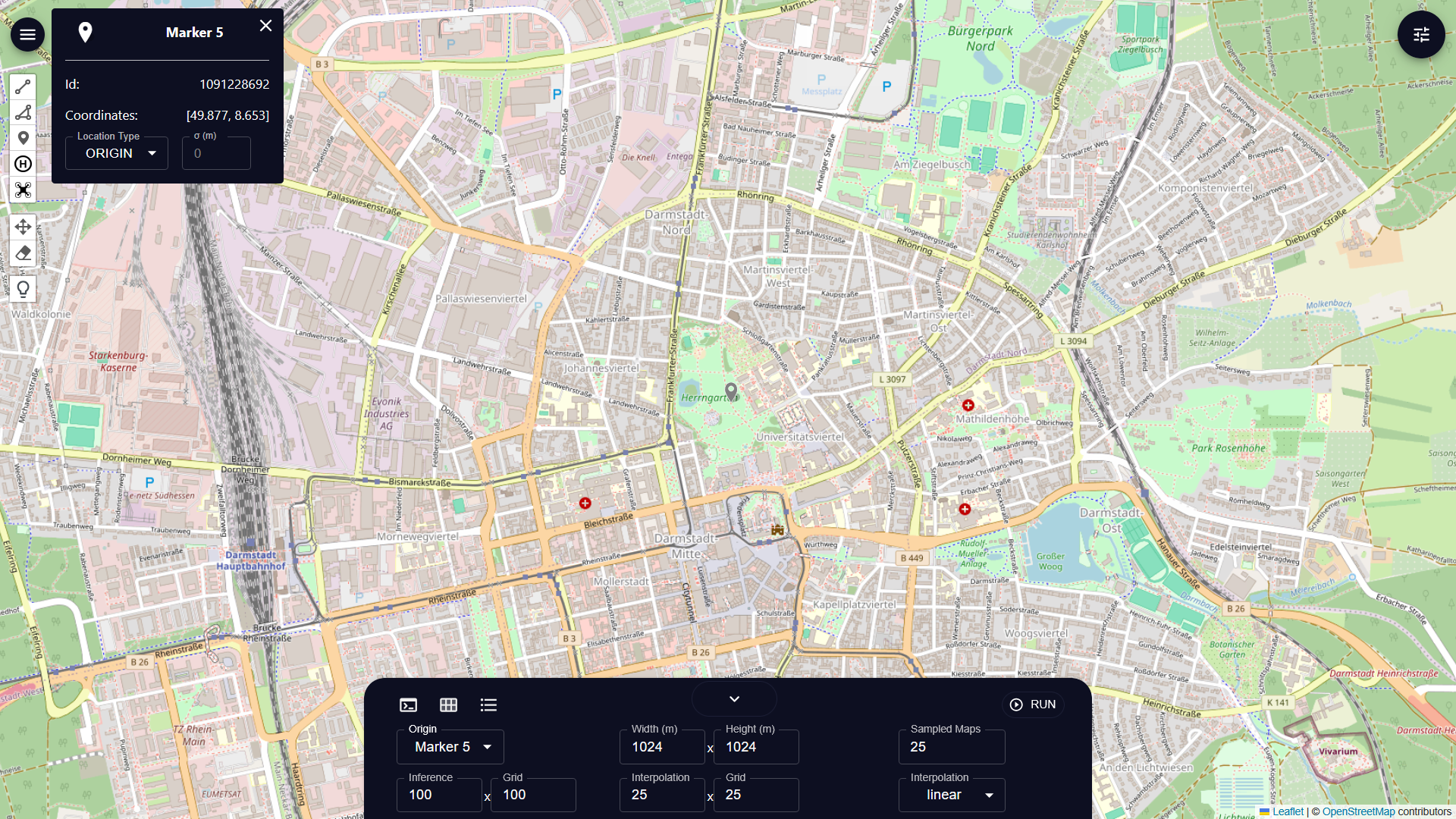
Task: Select the place marker tool
Action: pos(23,138)
